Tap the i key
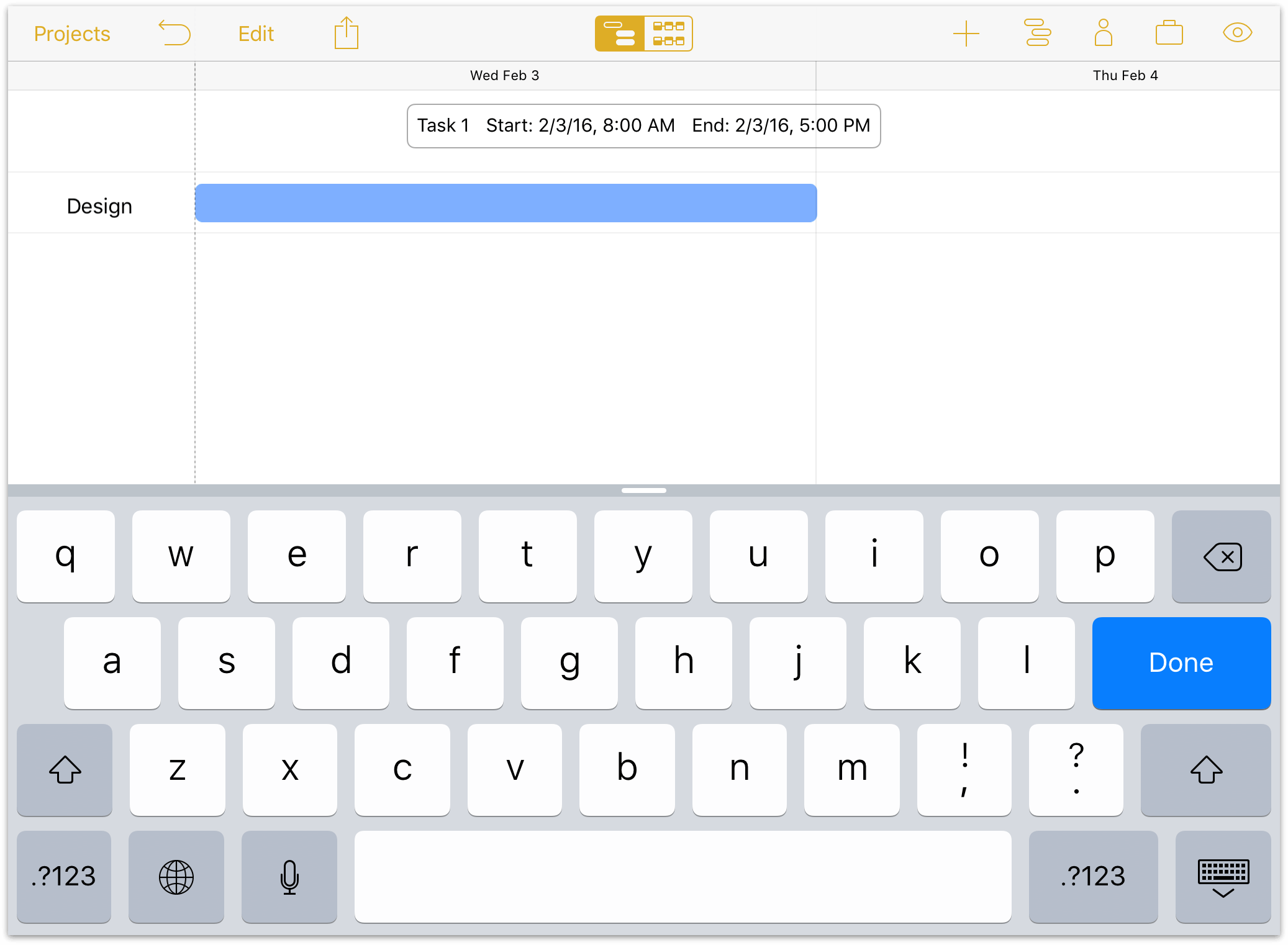Screen dimensions: 1288x945 coord(874,556)
